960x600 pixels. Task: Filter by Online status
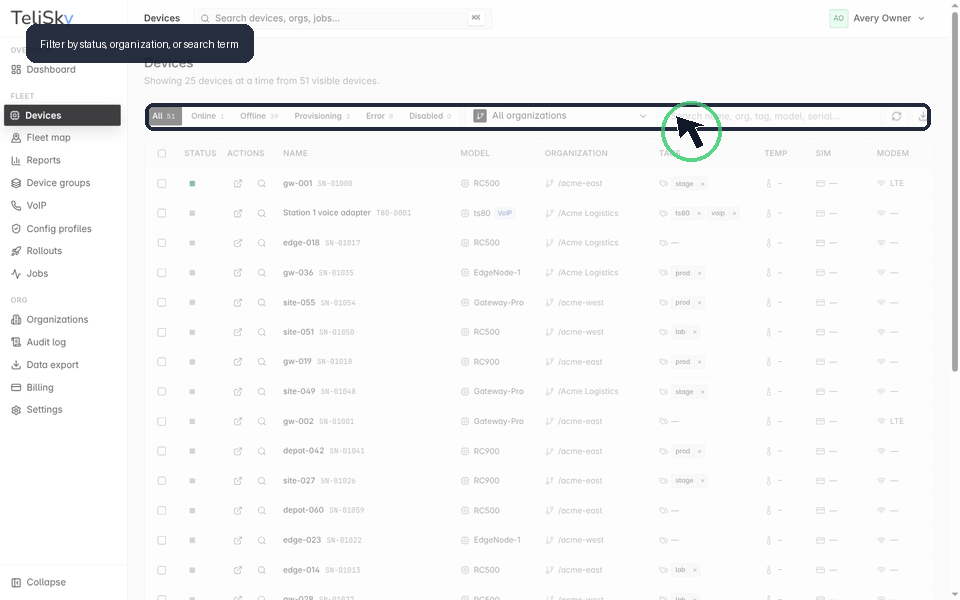[207, 116]
